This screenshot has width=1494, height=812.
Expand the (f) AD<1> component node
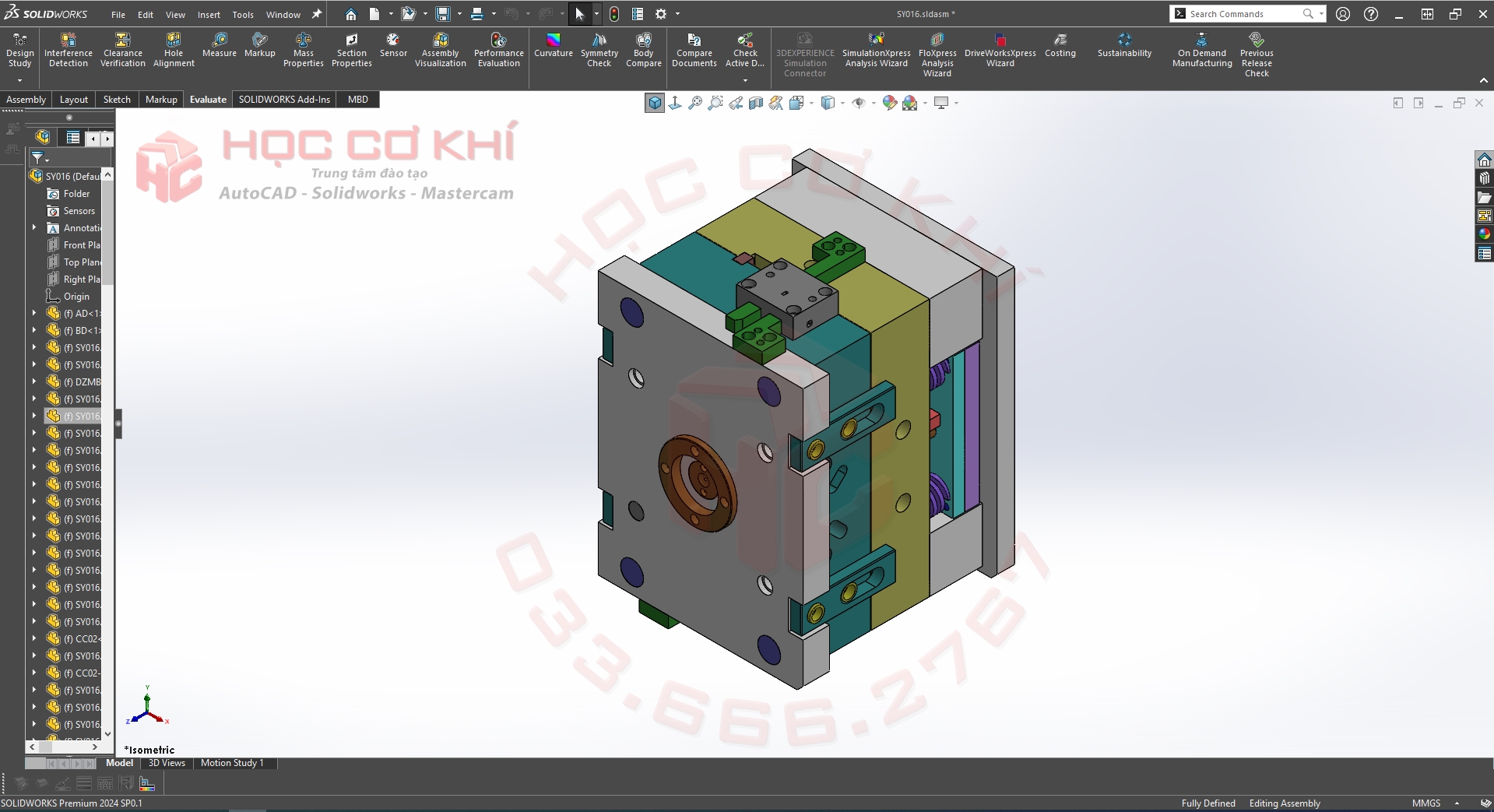click(34, 314)
